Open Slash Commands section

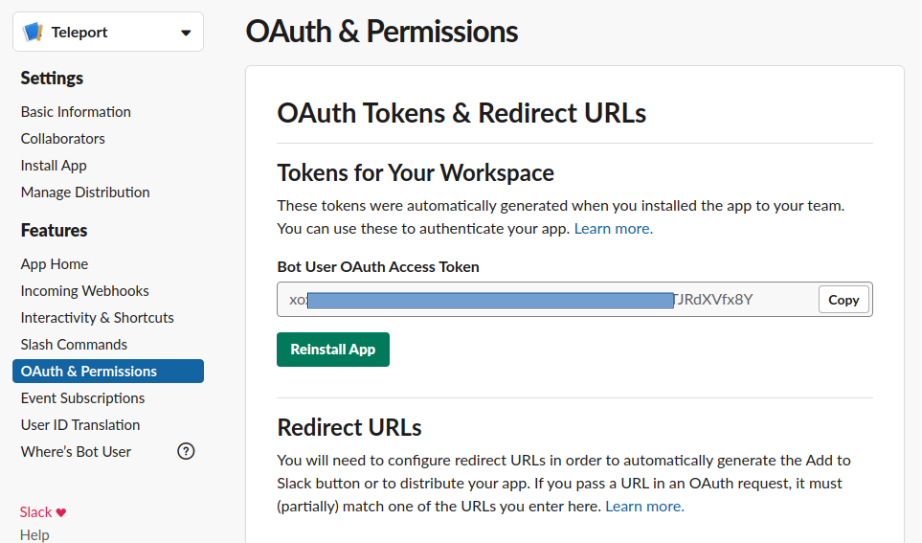click(74, 345)
